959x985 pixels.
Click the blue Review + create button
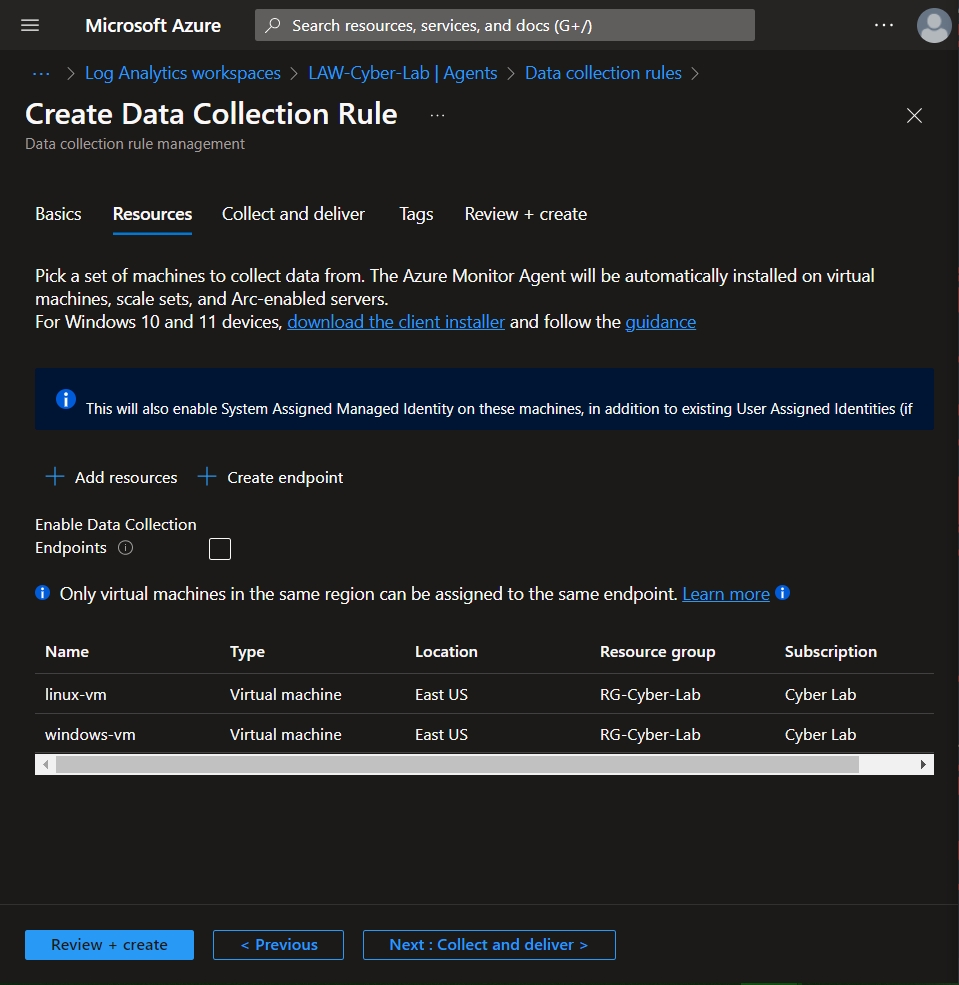(109, 944)
